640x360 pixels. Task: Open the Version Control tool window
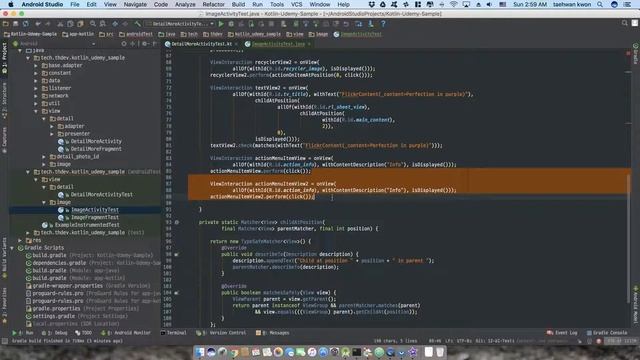[x=221, y=333]
